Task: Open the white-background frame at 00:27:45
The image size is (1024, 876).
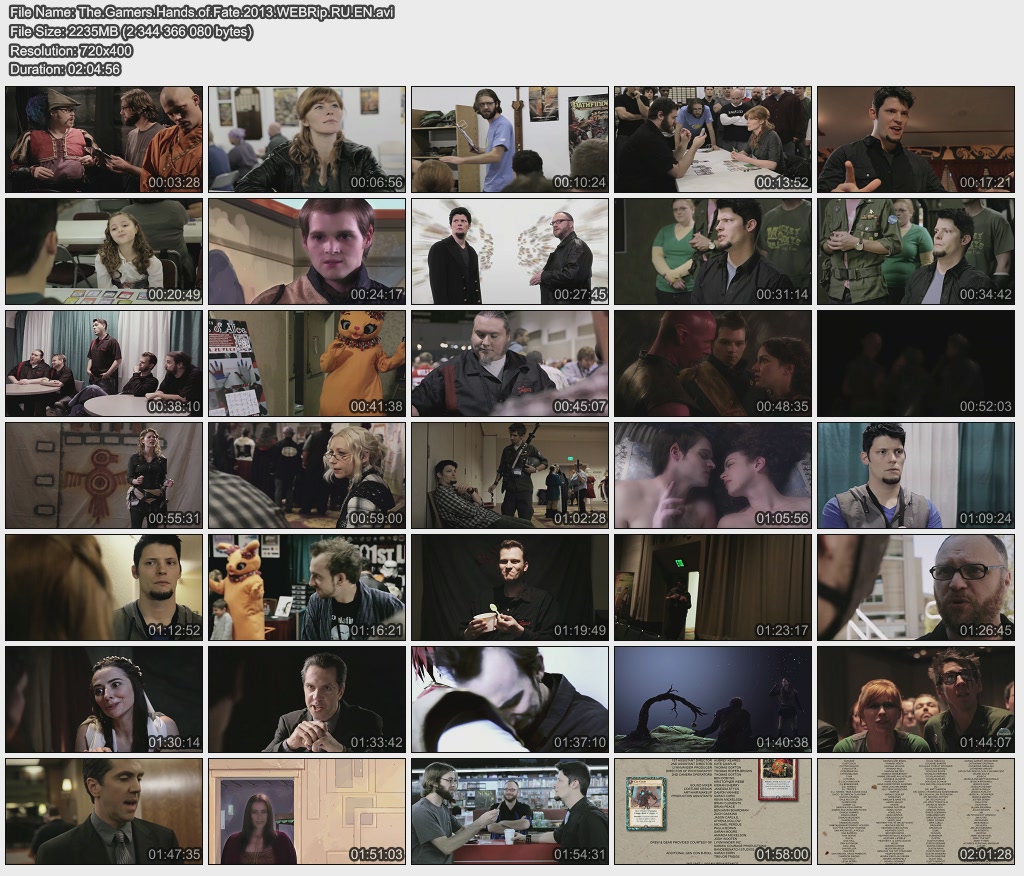Action: pyautogui.click(x=510, y=251)
